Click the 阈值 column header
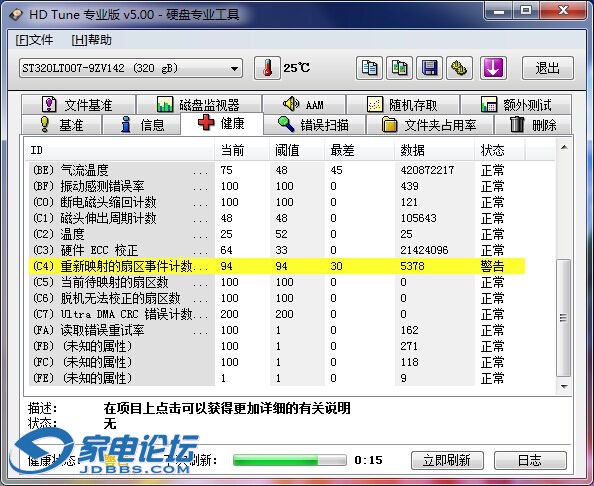 297,150
